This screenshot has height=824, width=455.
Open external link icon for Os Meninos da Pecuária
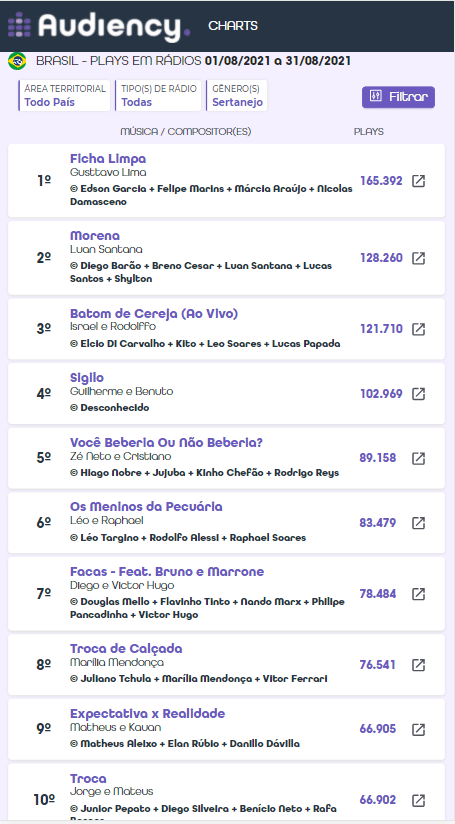coord(418,523)
